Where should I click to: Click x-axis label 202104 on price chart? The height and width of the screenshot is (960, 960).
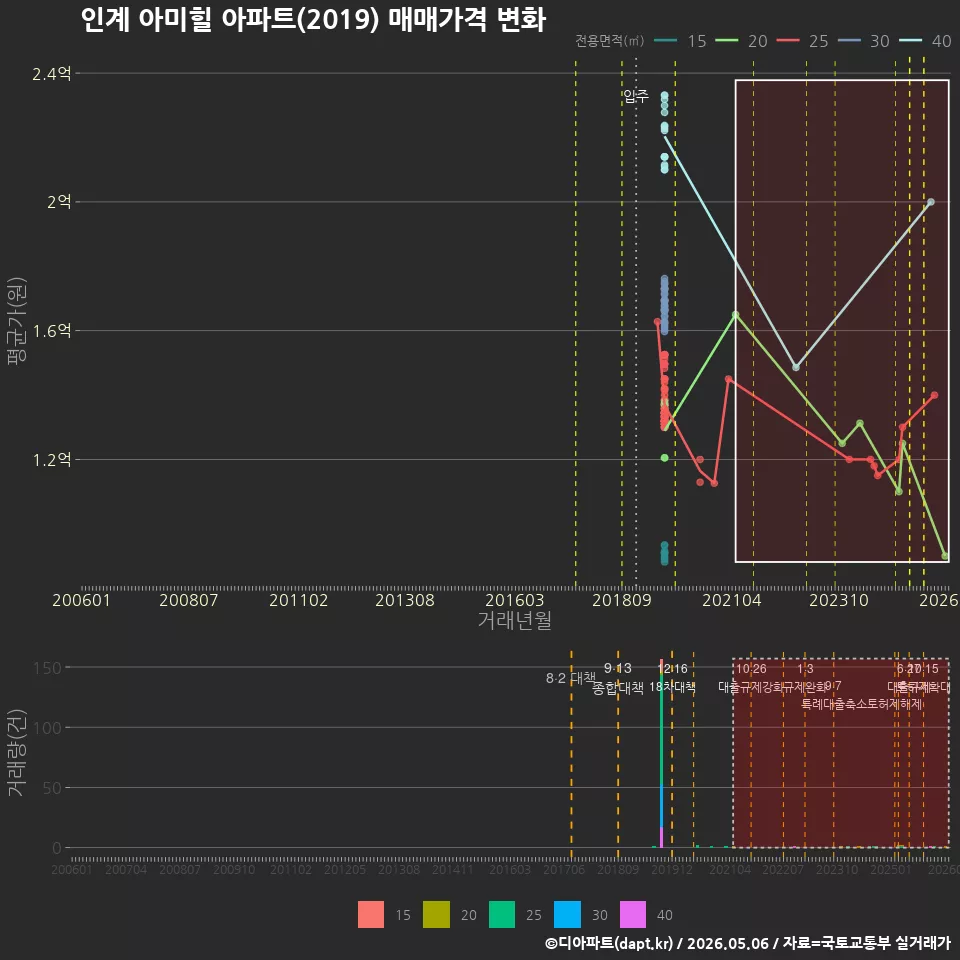point(732,600)
